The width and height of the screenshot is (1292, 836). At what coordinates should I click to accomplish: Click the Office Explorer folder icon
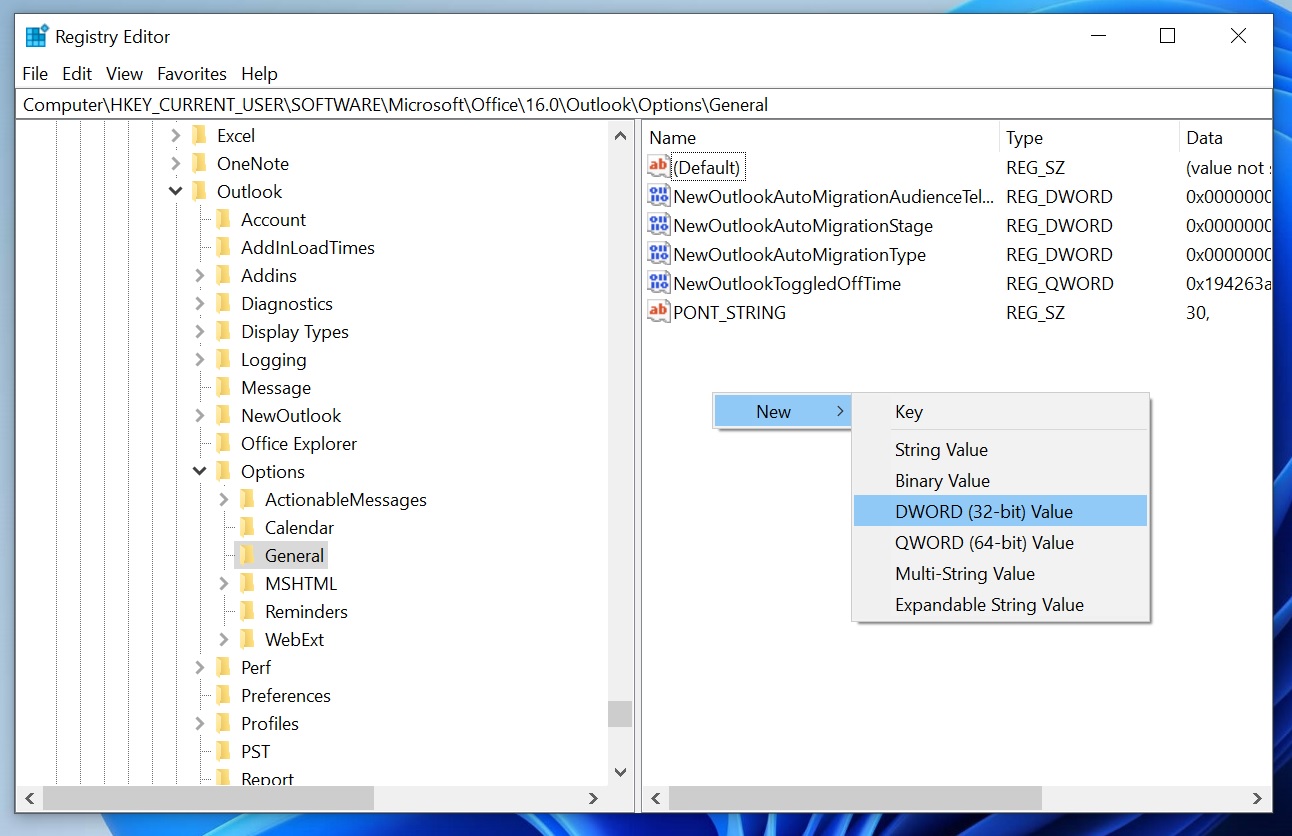pyautogui.click(x=223, y=444)
